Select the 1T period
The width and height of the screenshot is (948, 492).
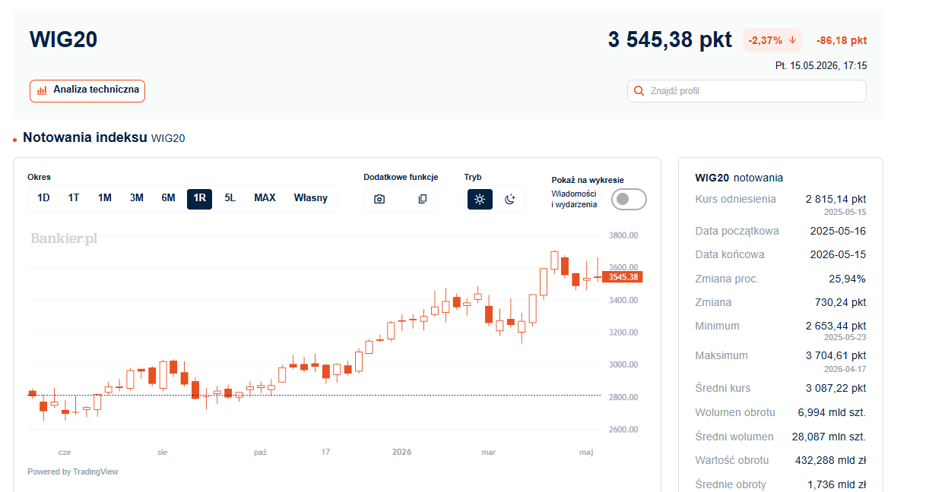74,198
